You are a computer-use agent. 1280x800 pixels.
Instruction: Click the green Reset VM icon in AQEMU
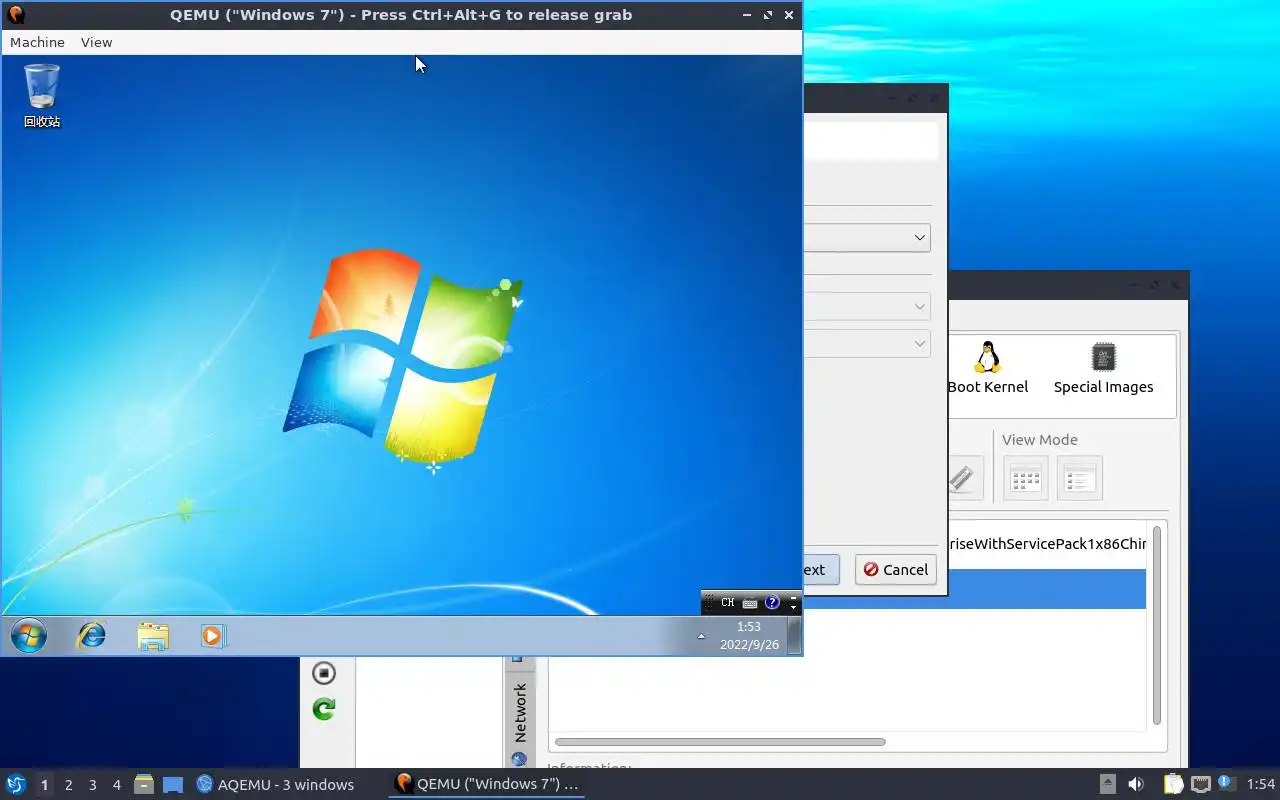coord(323,709)
